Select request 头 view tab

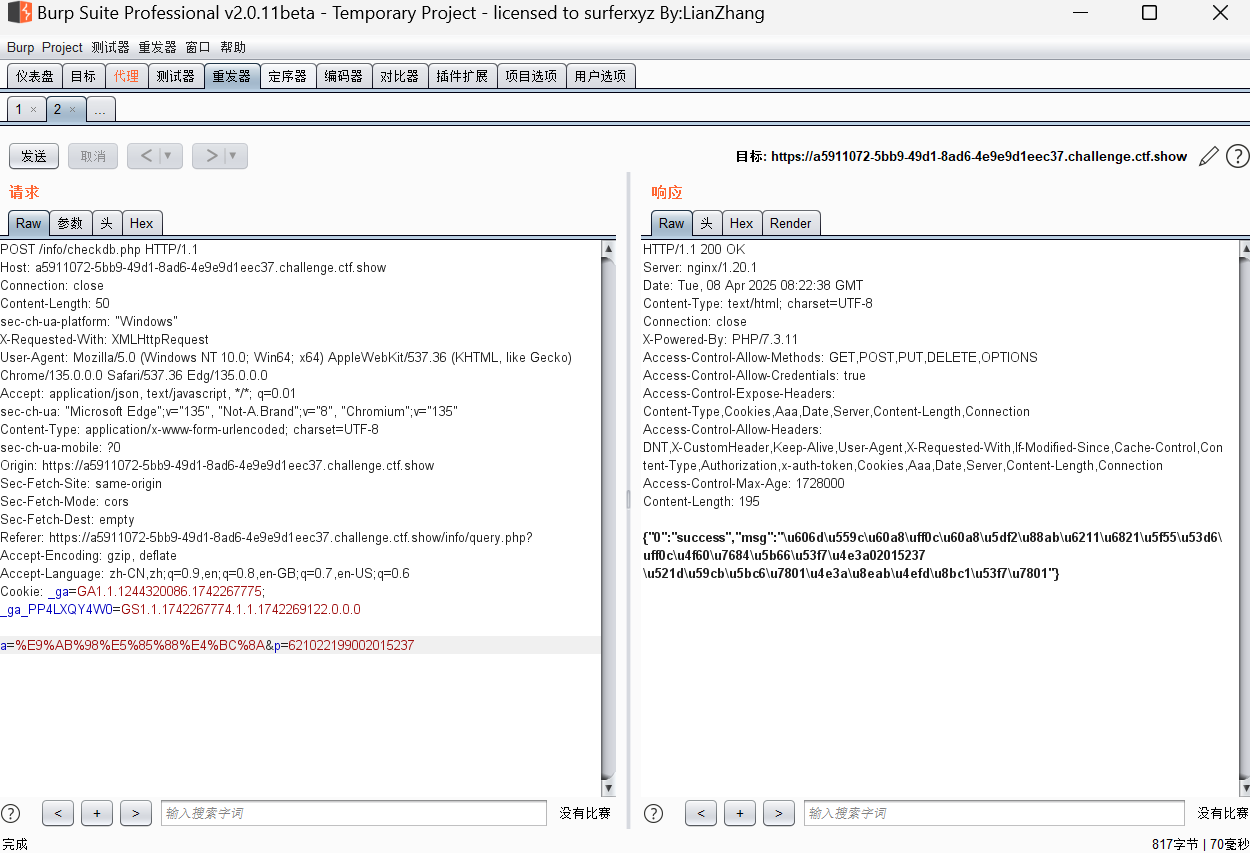click(106, 223)
